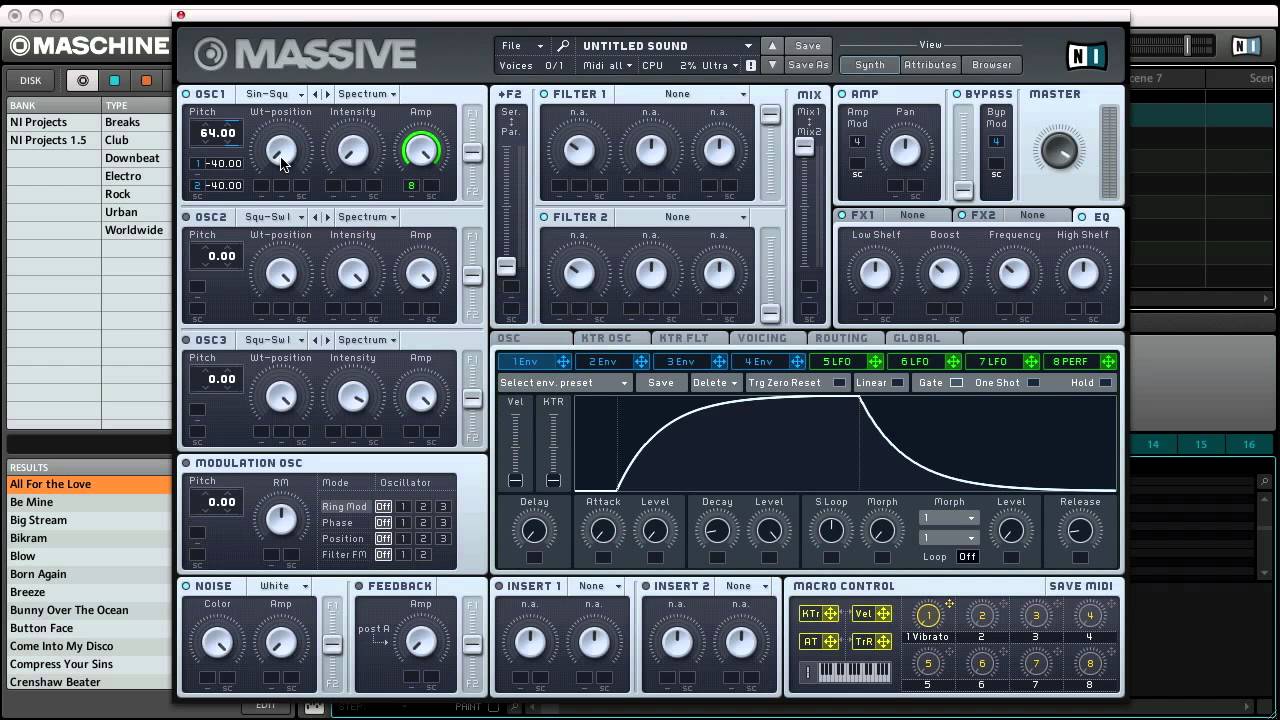Click the Mix1/Mix2 filter mix fader

[x=804, y=147]
